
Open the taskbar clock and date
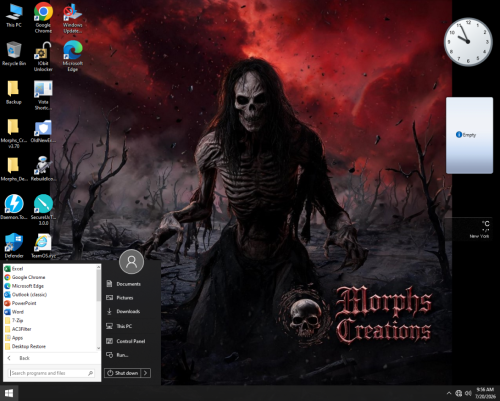point(485,393)
